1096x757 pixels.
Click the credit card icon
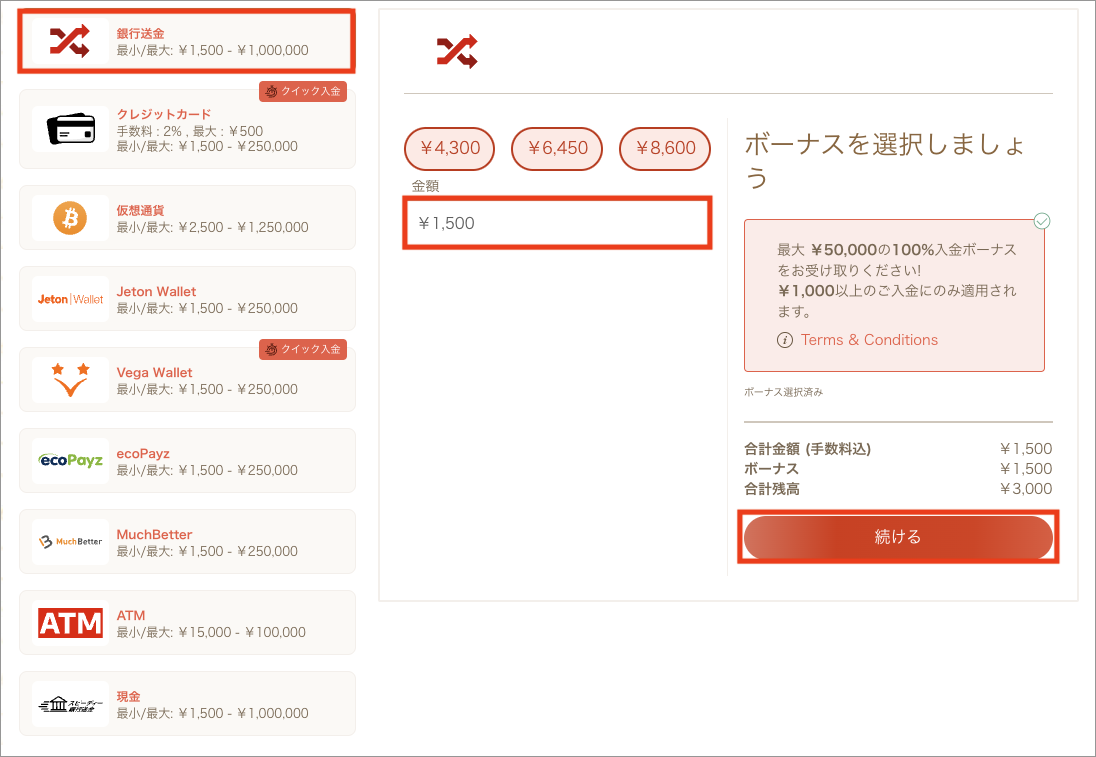click(71, 129)
